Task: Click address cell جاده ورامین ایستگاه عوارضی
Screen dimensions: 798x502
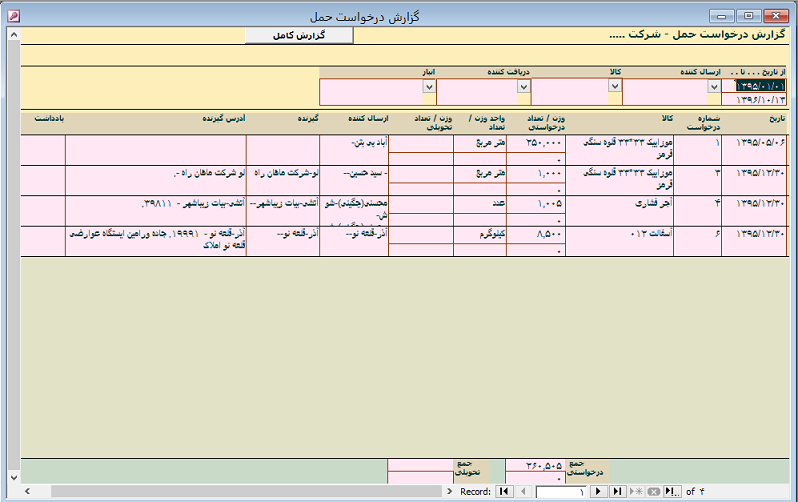Action: pyautogui.click(x=156, y=241)
